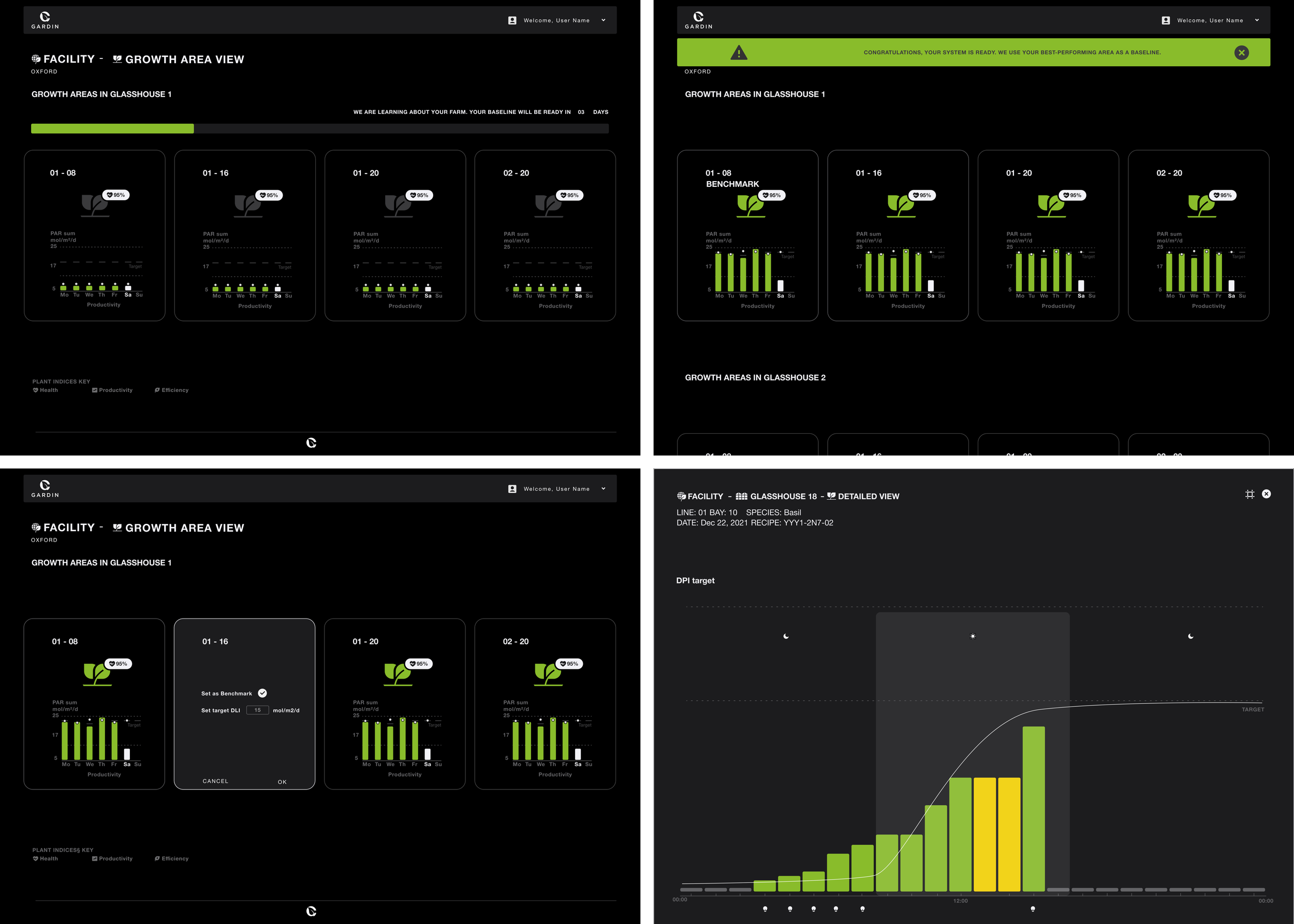
Task: Close the Detailed View panel
Action: [x=1266, y=494]
